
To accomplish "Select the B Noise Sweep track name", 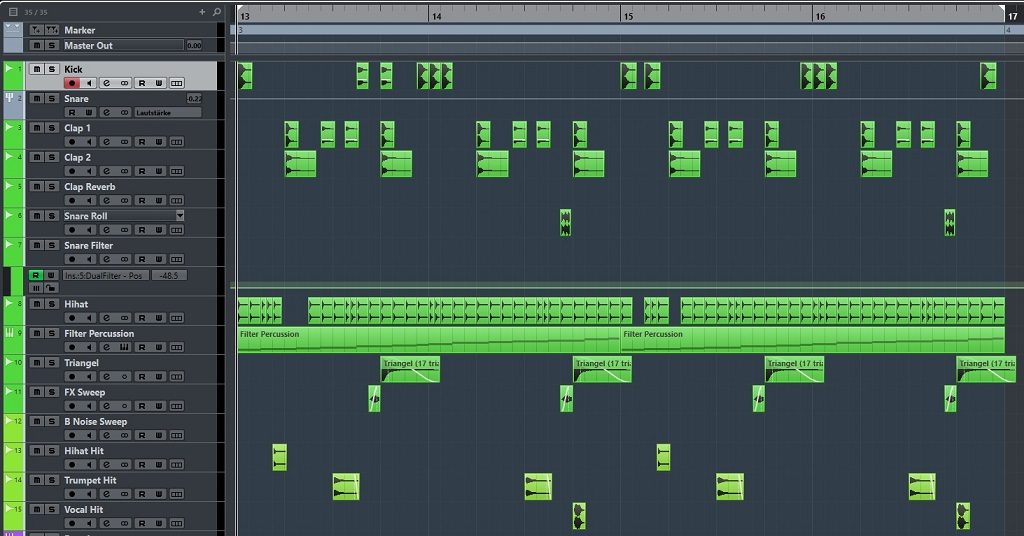I will pos(95,422).
